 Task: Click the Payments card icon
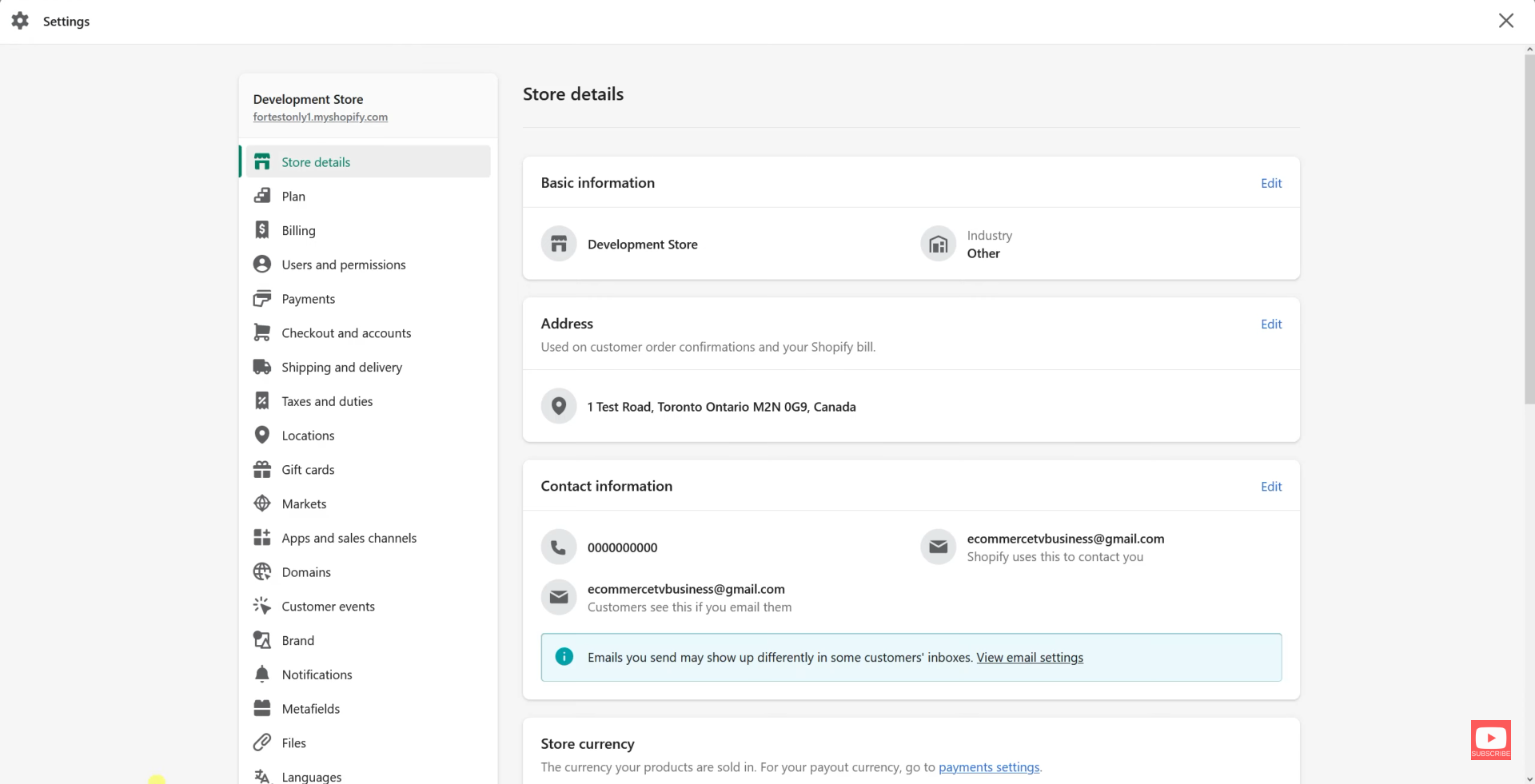[x=262, y=298]
